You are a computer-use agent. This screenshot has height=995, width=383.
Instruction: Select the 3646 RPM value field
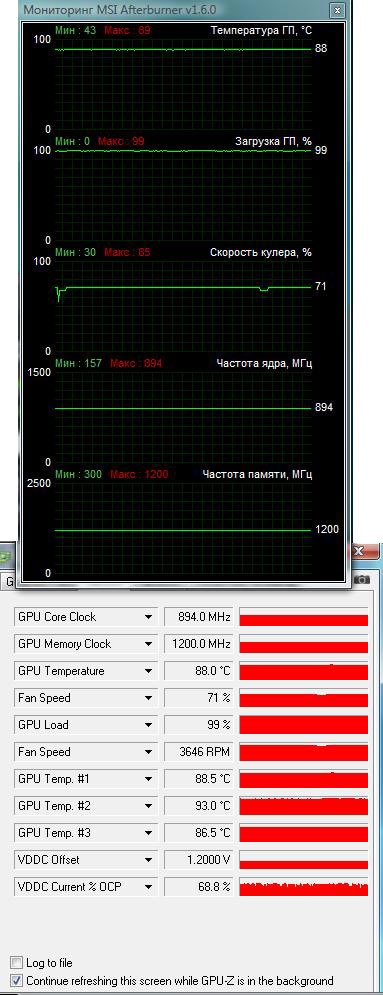199,752
